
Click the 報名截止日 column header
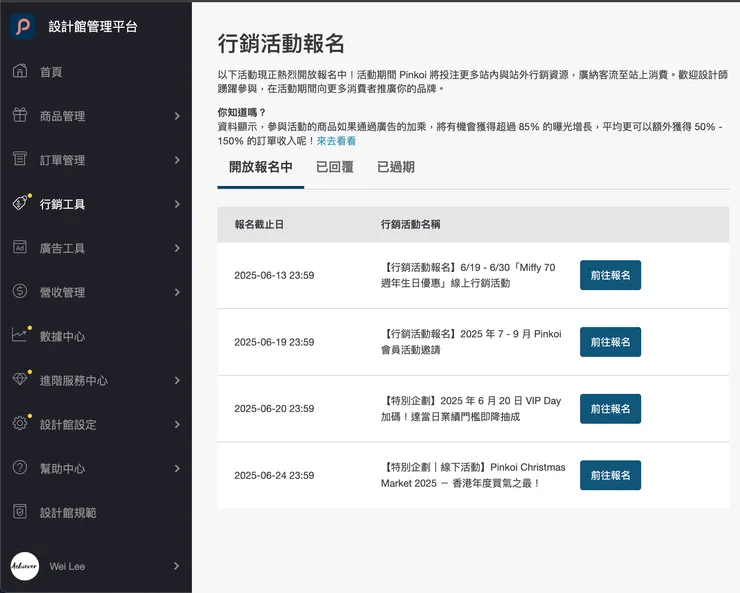(259, 225)
